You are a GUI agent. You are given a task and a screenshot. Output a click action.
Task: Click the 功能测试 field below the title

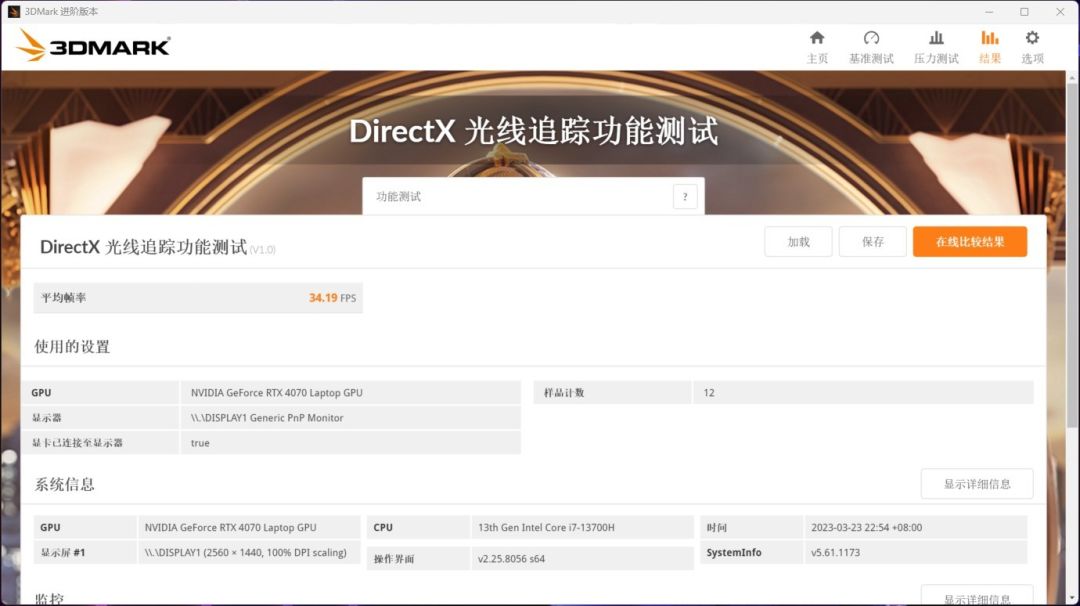point(533,196)
